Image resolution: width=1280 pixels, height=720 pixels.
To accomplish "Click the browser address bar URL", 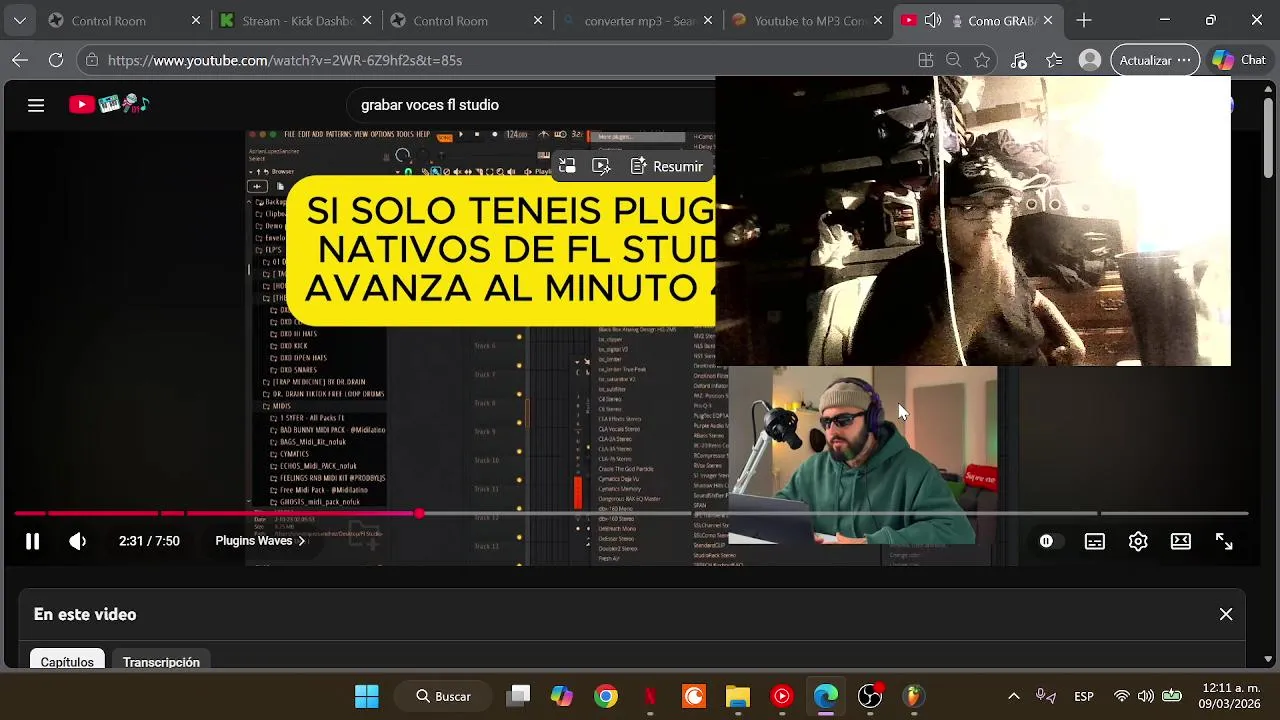I will tap(285, 60).
